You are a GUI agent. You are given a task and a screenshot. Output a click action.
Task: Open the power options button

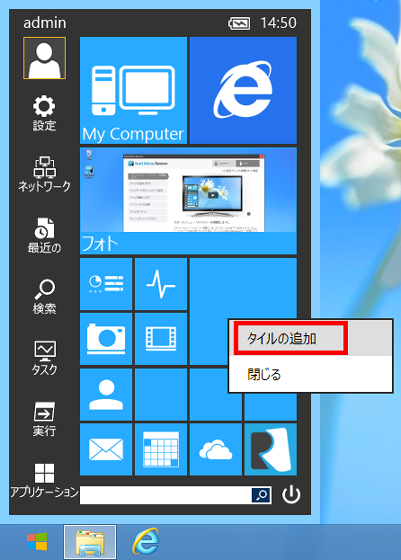(x=291, y=495)
